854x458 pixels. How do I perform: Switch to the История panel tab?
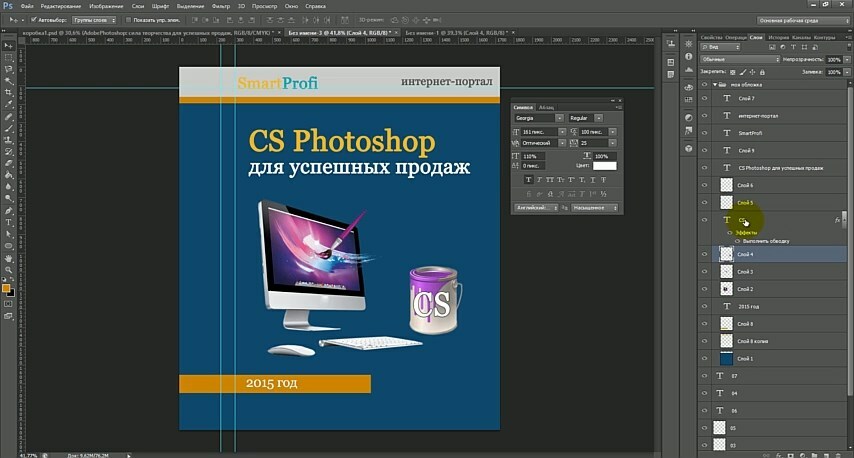[777, 37]
